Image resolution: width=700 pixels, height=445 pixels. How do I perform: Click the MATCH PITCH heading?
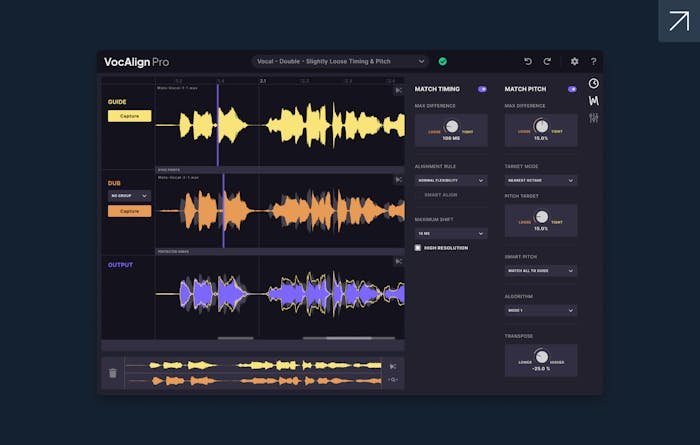pyautogui.click(x=525, y=89)
